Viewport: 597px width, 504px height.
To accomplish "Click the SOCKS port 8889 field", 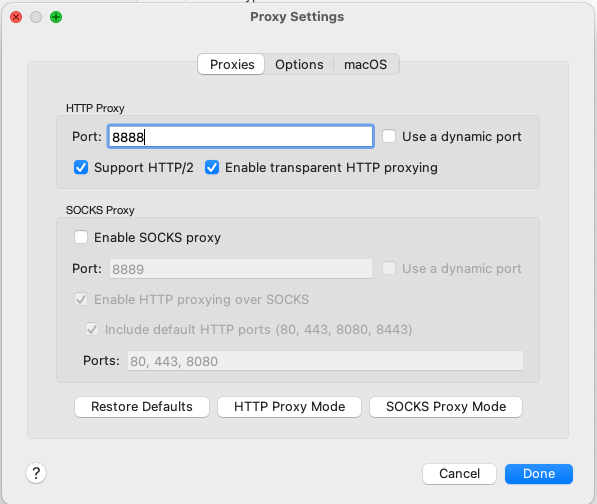I will click(241, 269).
